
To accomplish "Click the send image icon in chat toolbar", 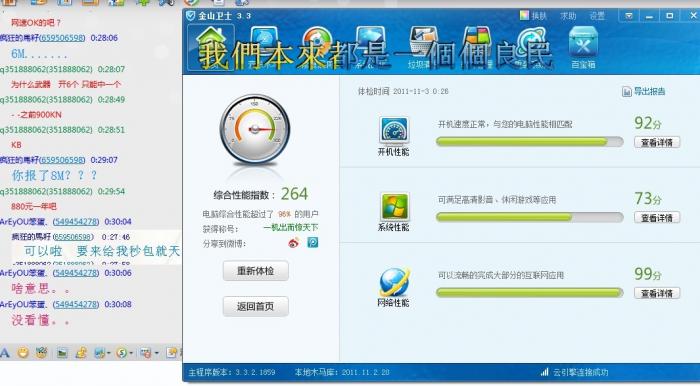I will click(62, 353).
